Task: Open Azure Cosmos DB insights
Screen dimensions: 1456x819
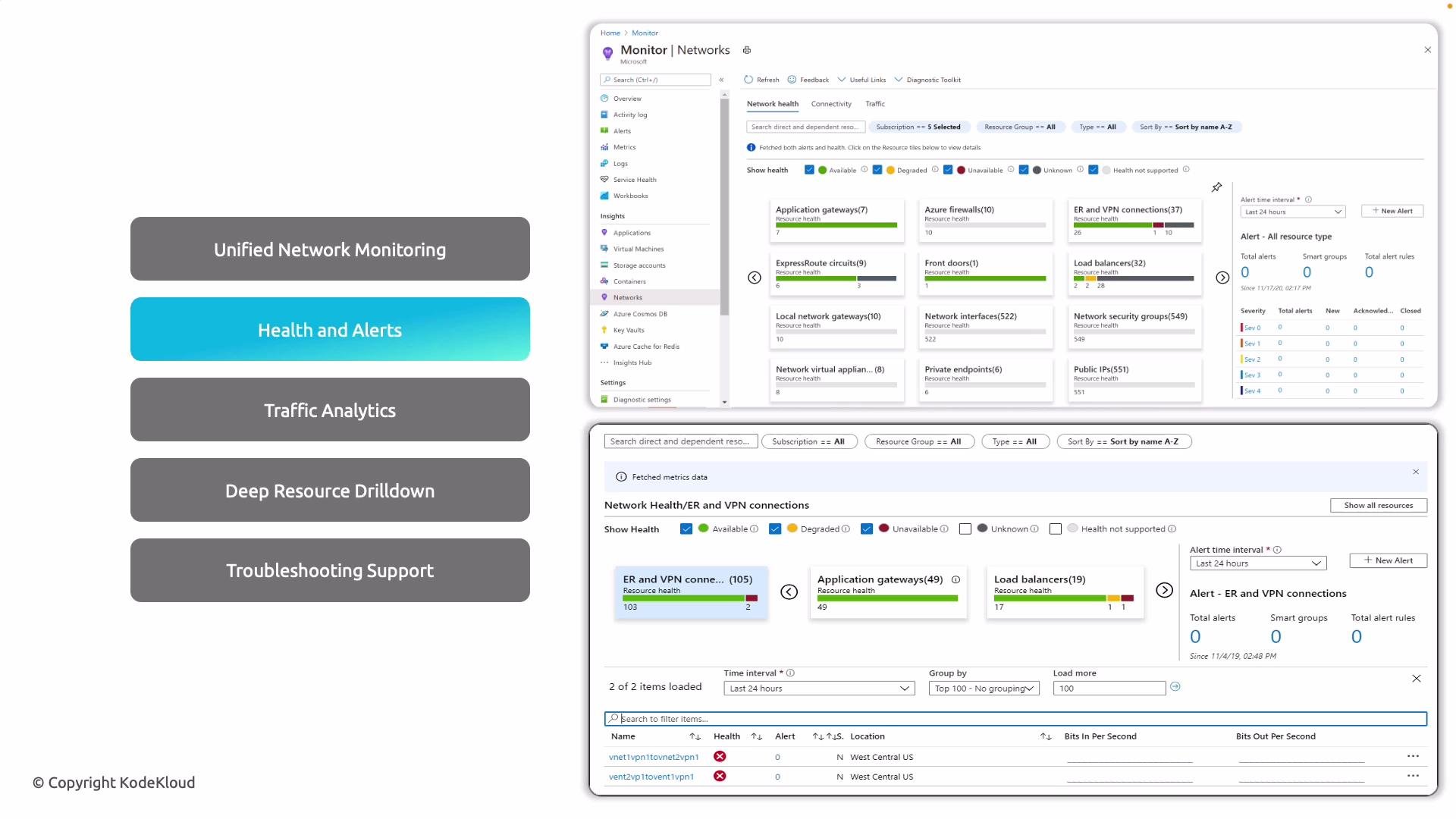Action: coord(640,314)
